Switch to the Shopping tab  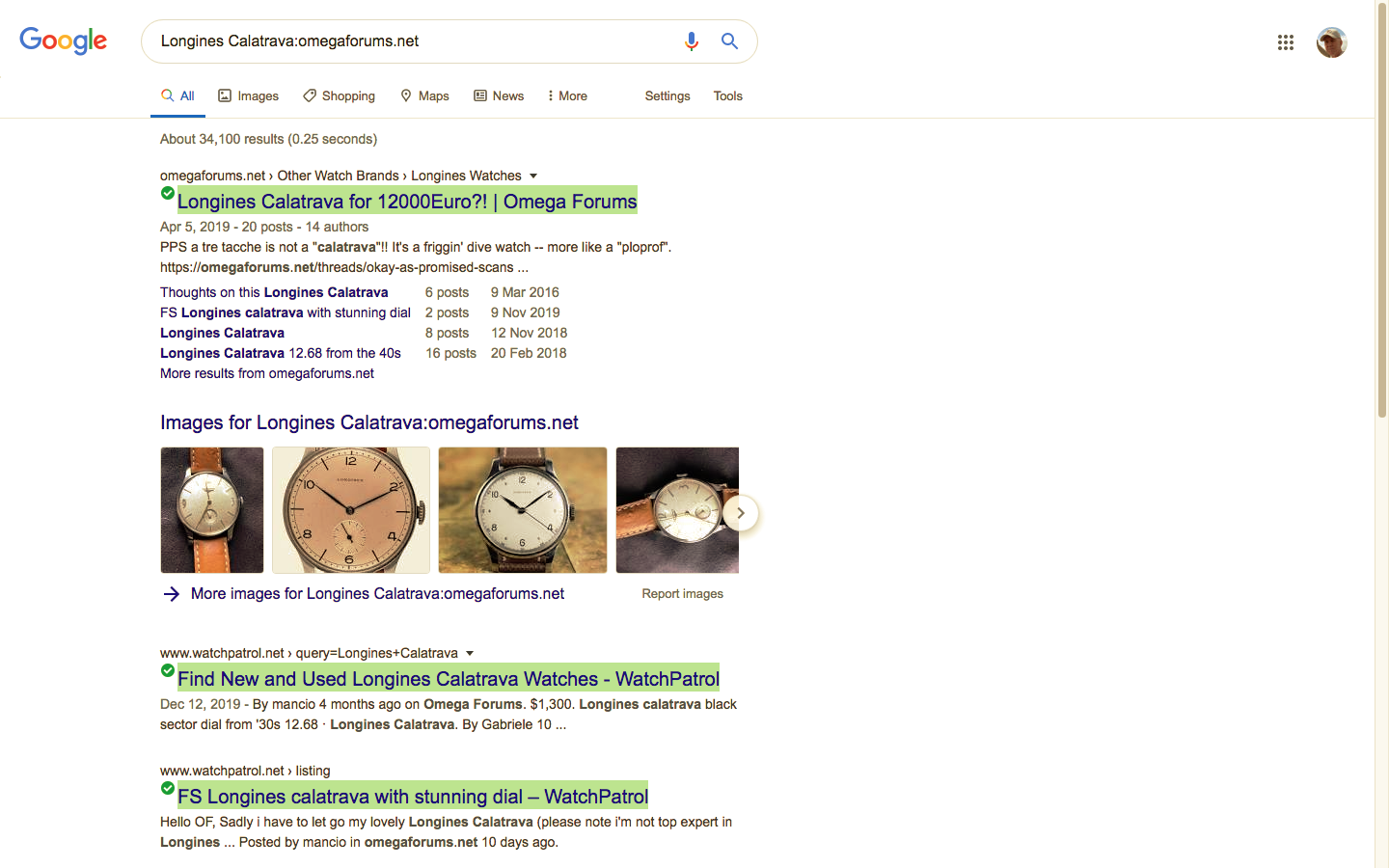click(x=340, y=96)
